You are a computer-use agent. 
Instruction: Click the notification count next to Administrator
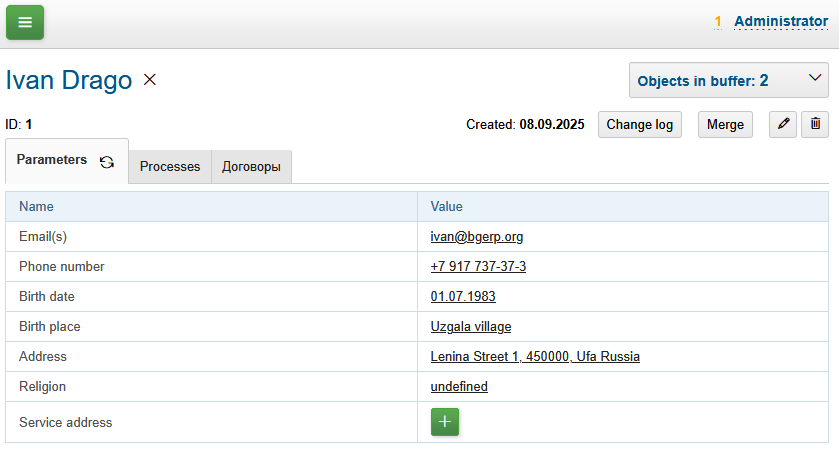point(717,21)
